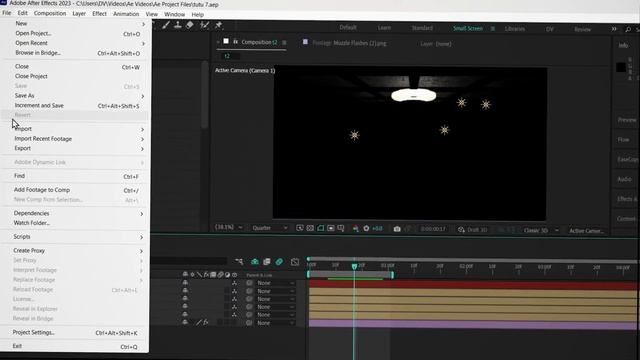This screenshot has height=360, width=640.
Task: Select the Eraser tool
Action: coord(190,25)
